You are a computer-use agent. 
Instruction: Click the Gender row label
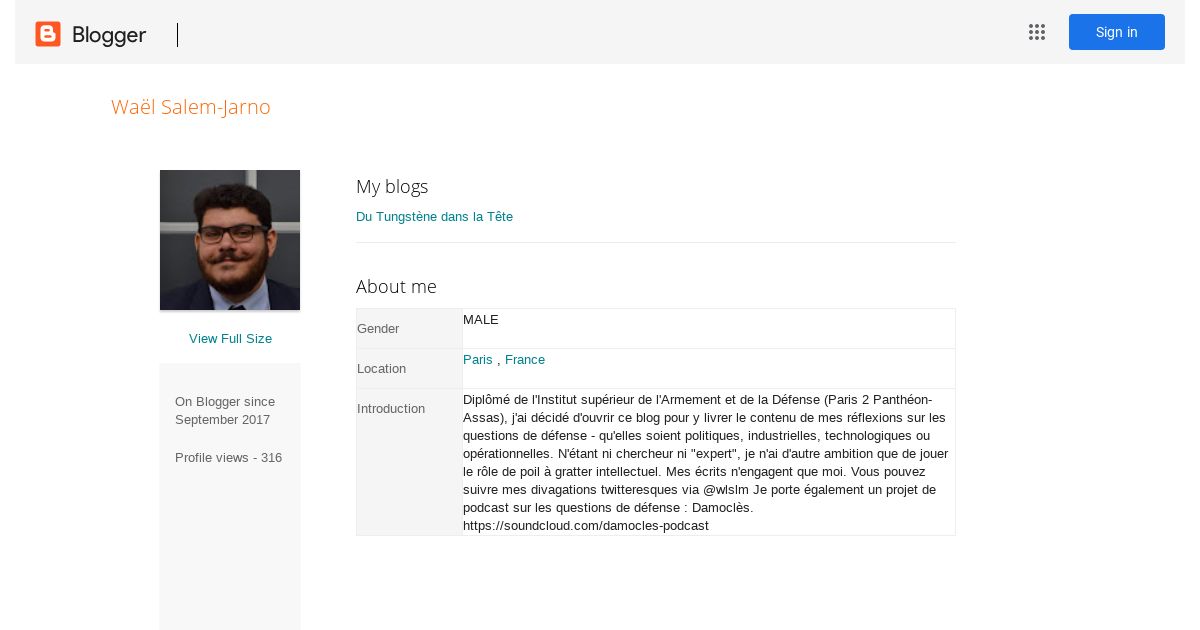pyautogui.click(x=378, y=329)
